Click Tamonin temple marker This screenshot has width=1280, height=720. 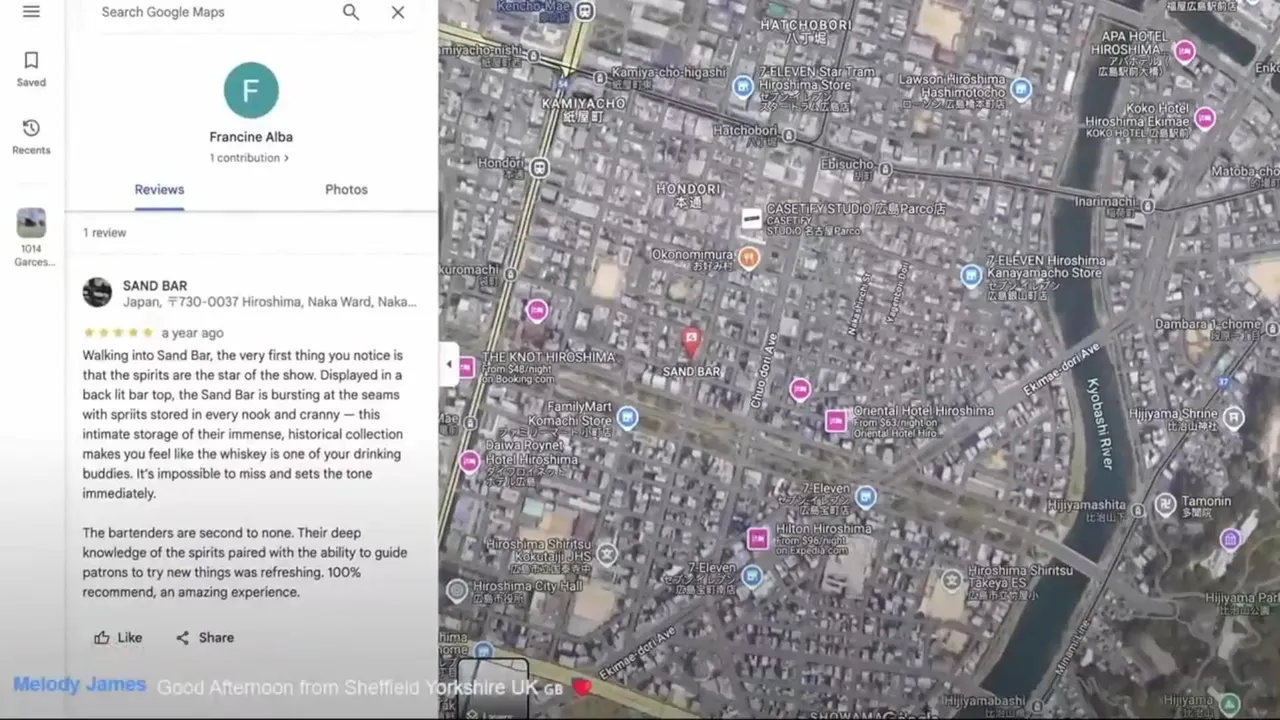coord(1165,504)
